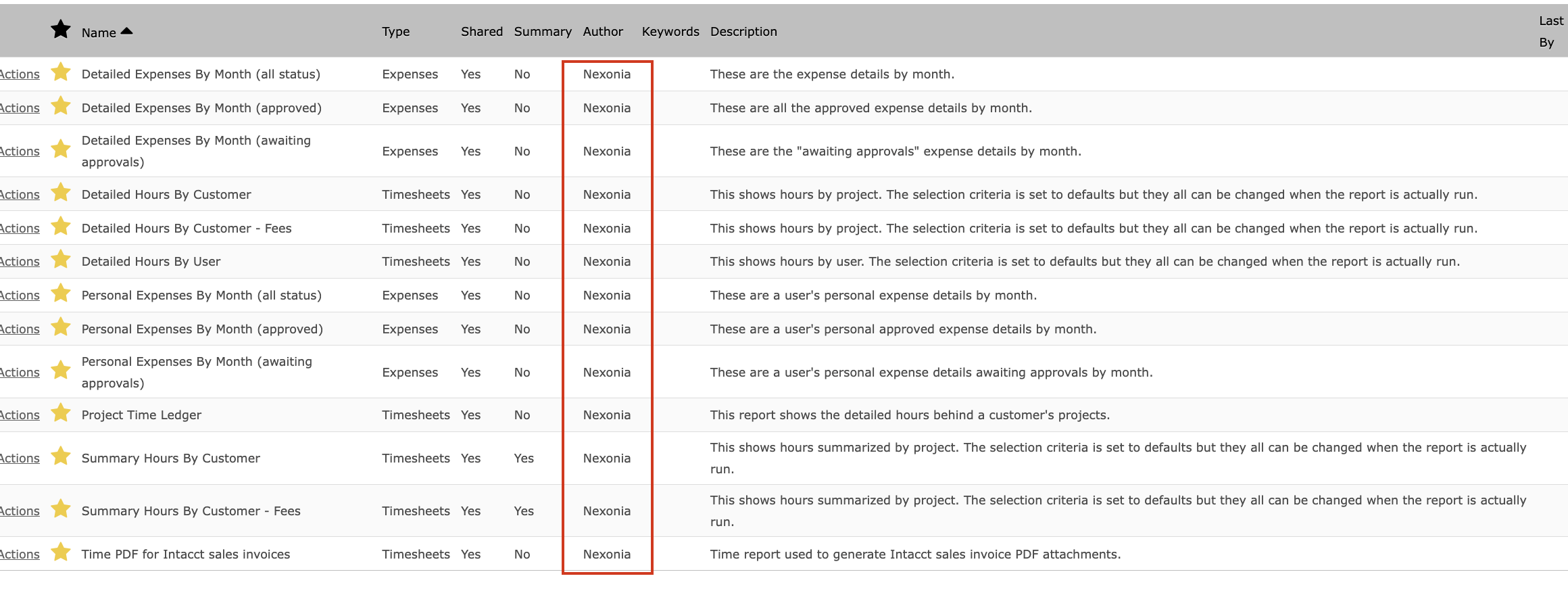This screenshot has height=591, width=1568.
Task: Click star next to Project Time Ledger
Action: (x=61, y=413)
